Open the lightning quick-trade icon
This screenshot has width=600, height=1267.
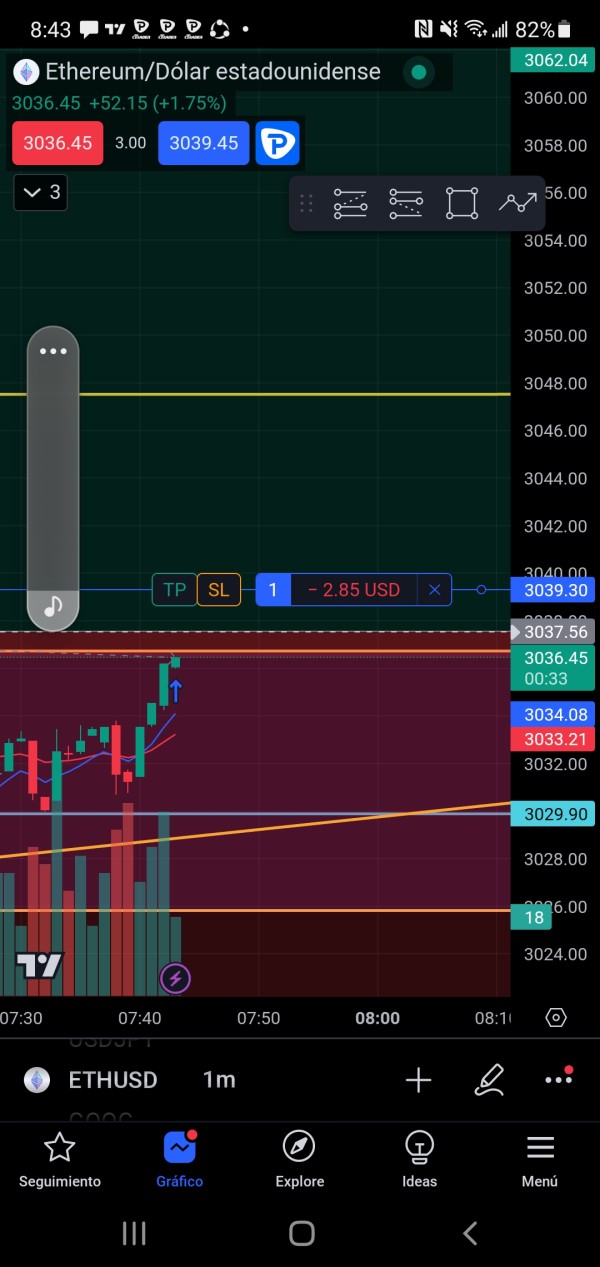coord(175,978)
